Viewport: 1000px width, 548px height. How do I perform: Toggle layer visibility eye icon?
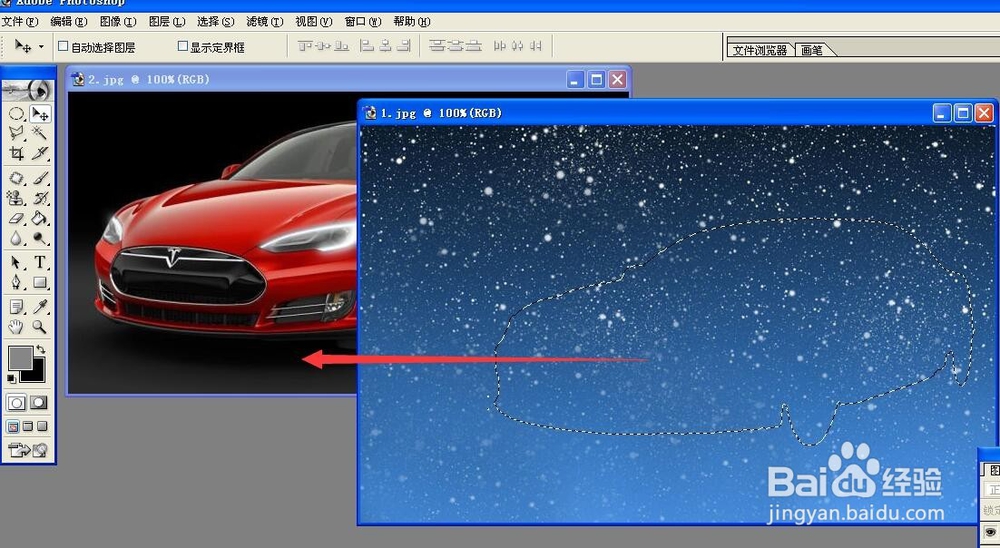992,533
